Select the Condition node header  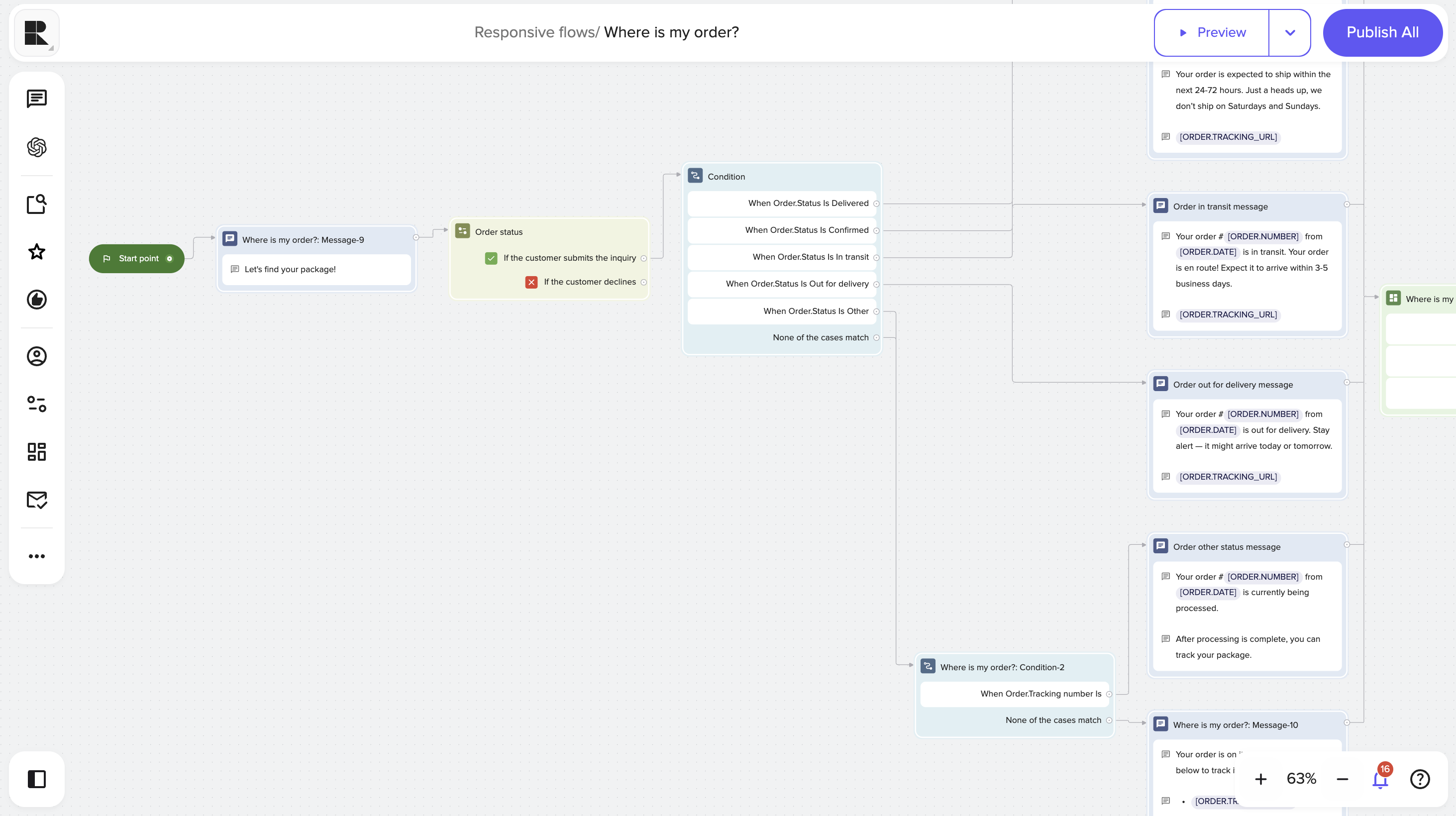[x=726, y=177]
